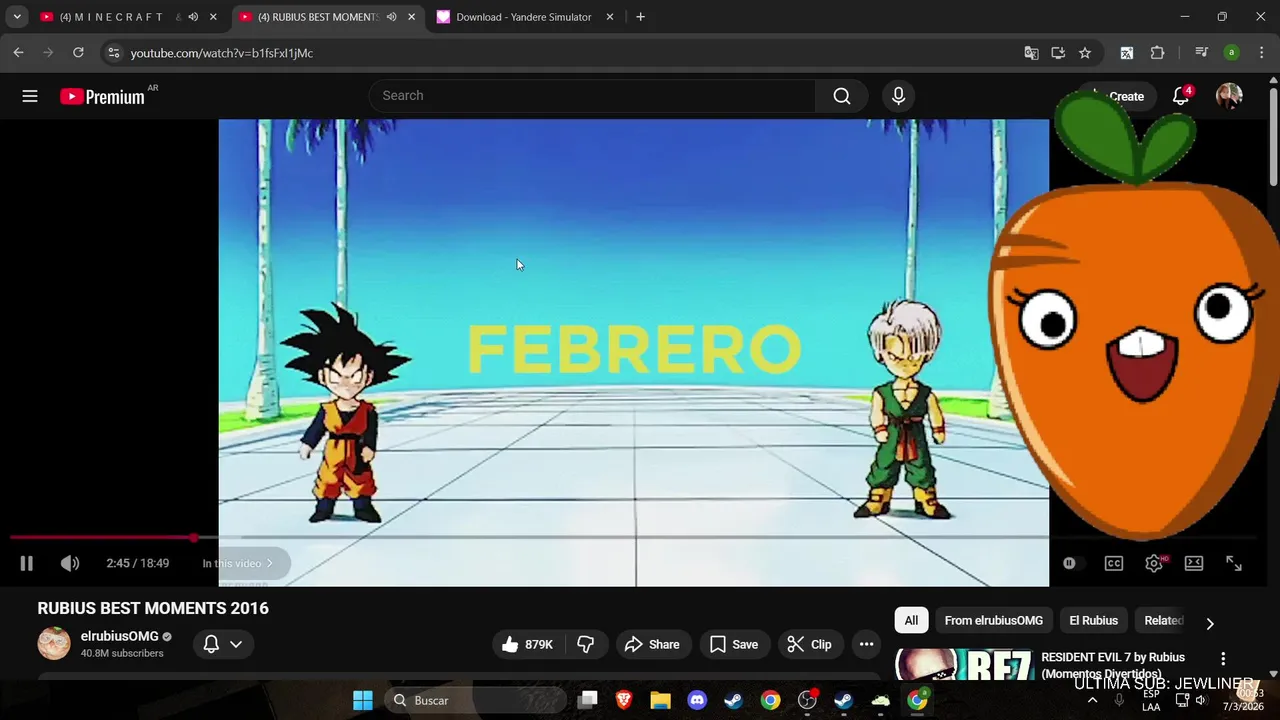Viewport: 1280px width, 720px height.
Task: Open the Extensions puzzle icon
Action: tap(1158, 53)
